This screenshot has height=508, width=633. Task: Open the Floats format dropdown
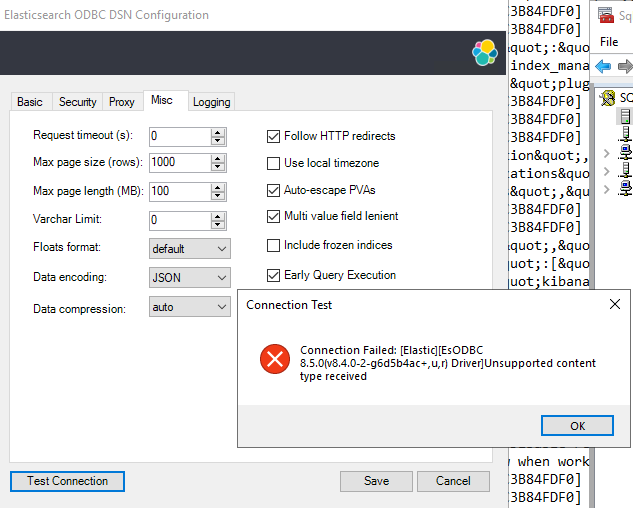(x=190, y=248)
